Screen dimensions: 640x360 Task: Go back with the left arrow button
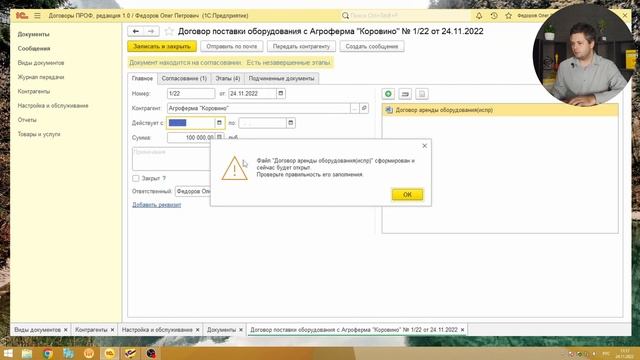click(136, 31)
